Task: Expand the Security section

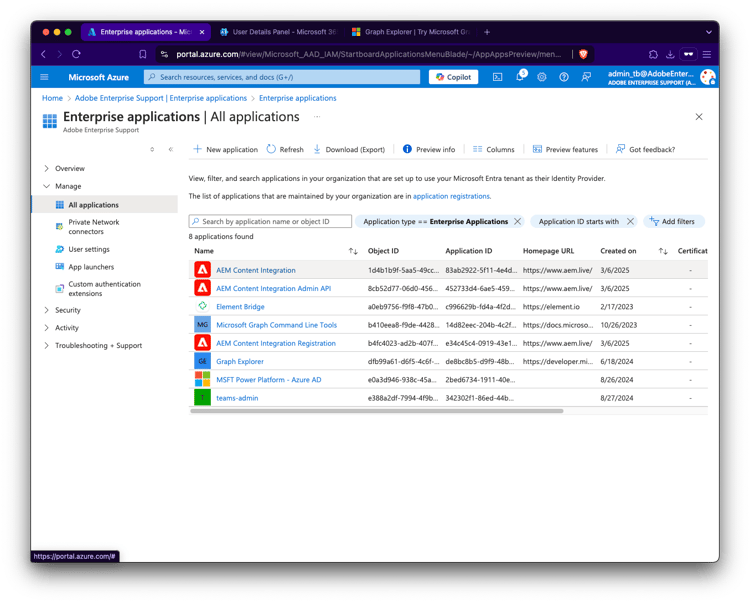Action: click(46, 310)
